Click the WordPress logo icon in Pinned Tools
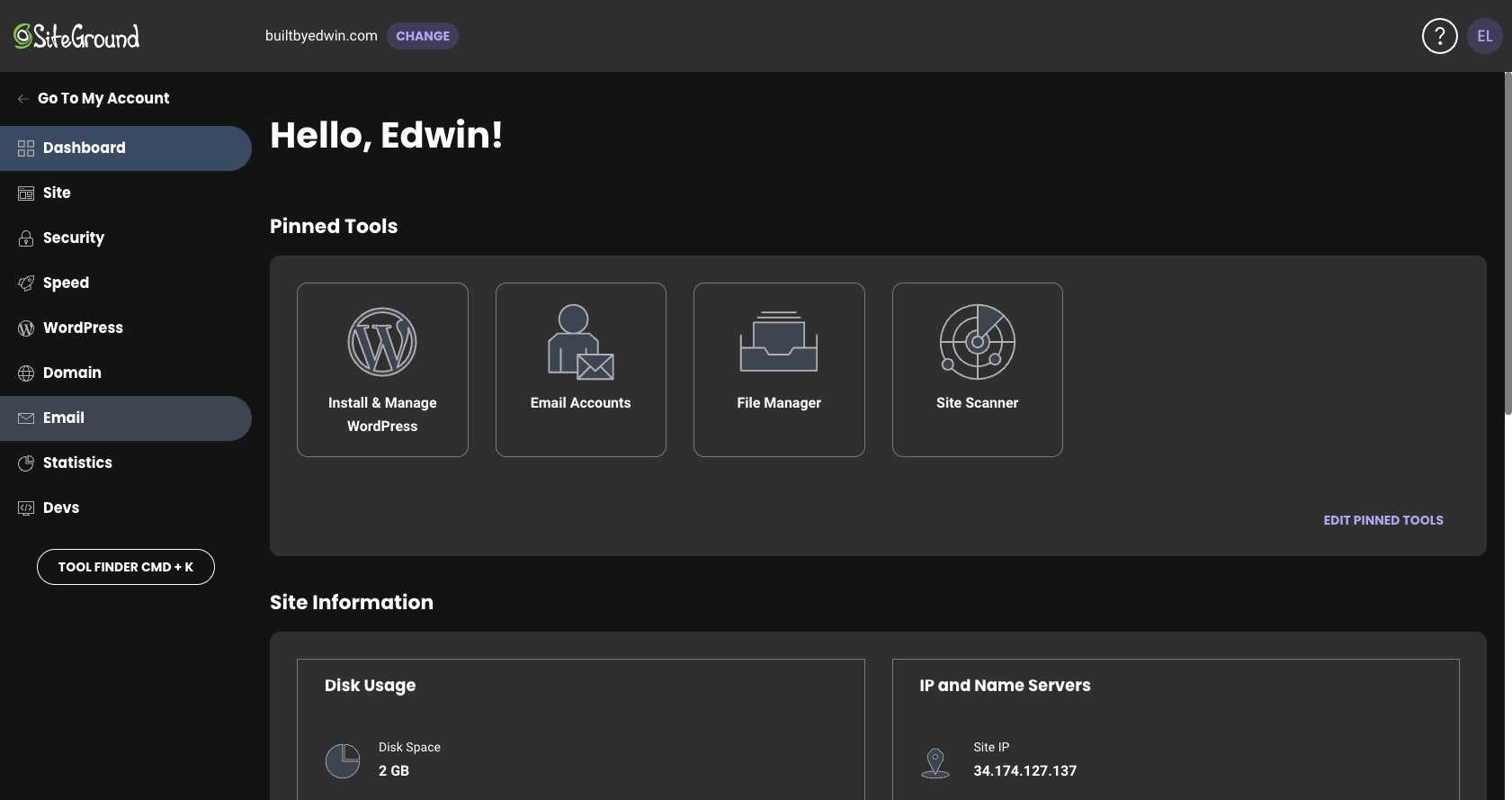 pos(382,342)
